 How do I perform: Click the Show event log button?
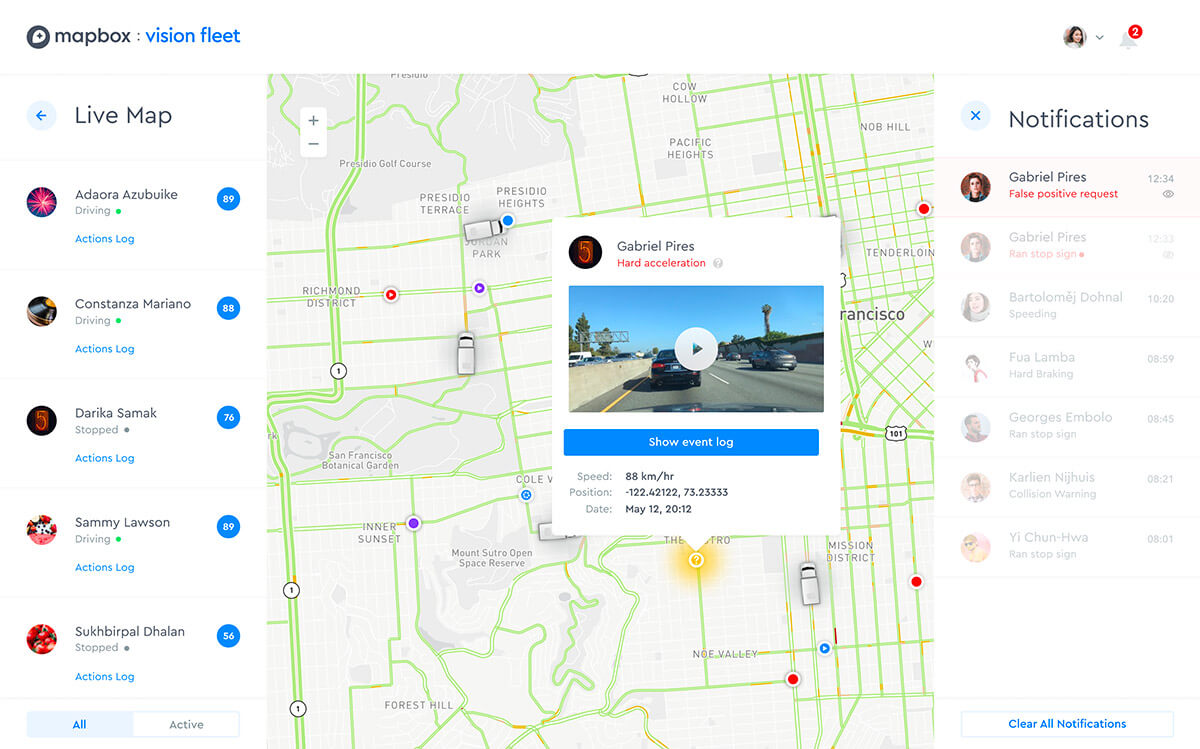point(691,442)
